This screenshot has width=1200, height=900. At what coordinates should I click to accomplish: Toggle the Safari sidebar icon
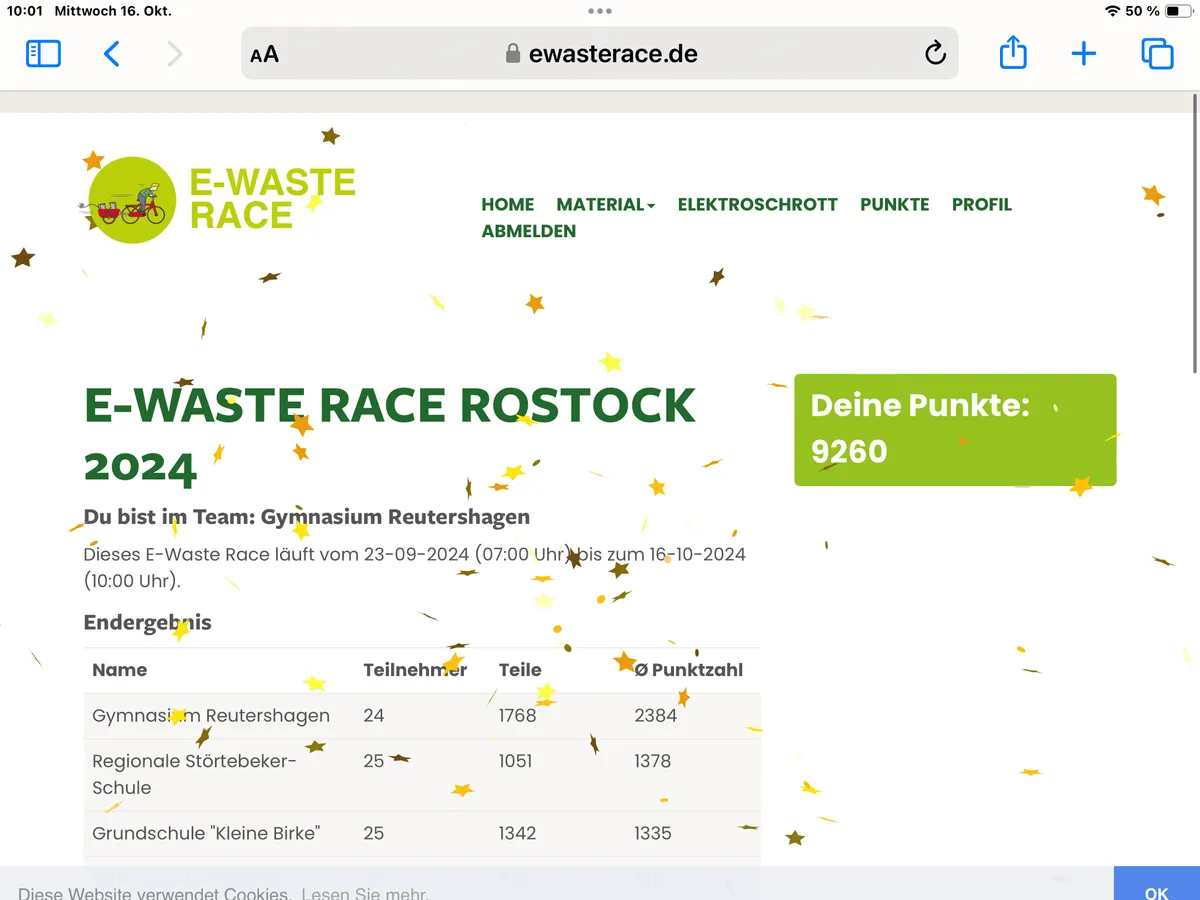[43, 54]
